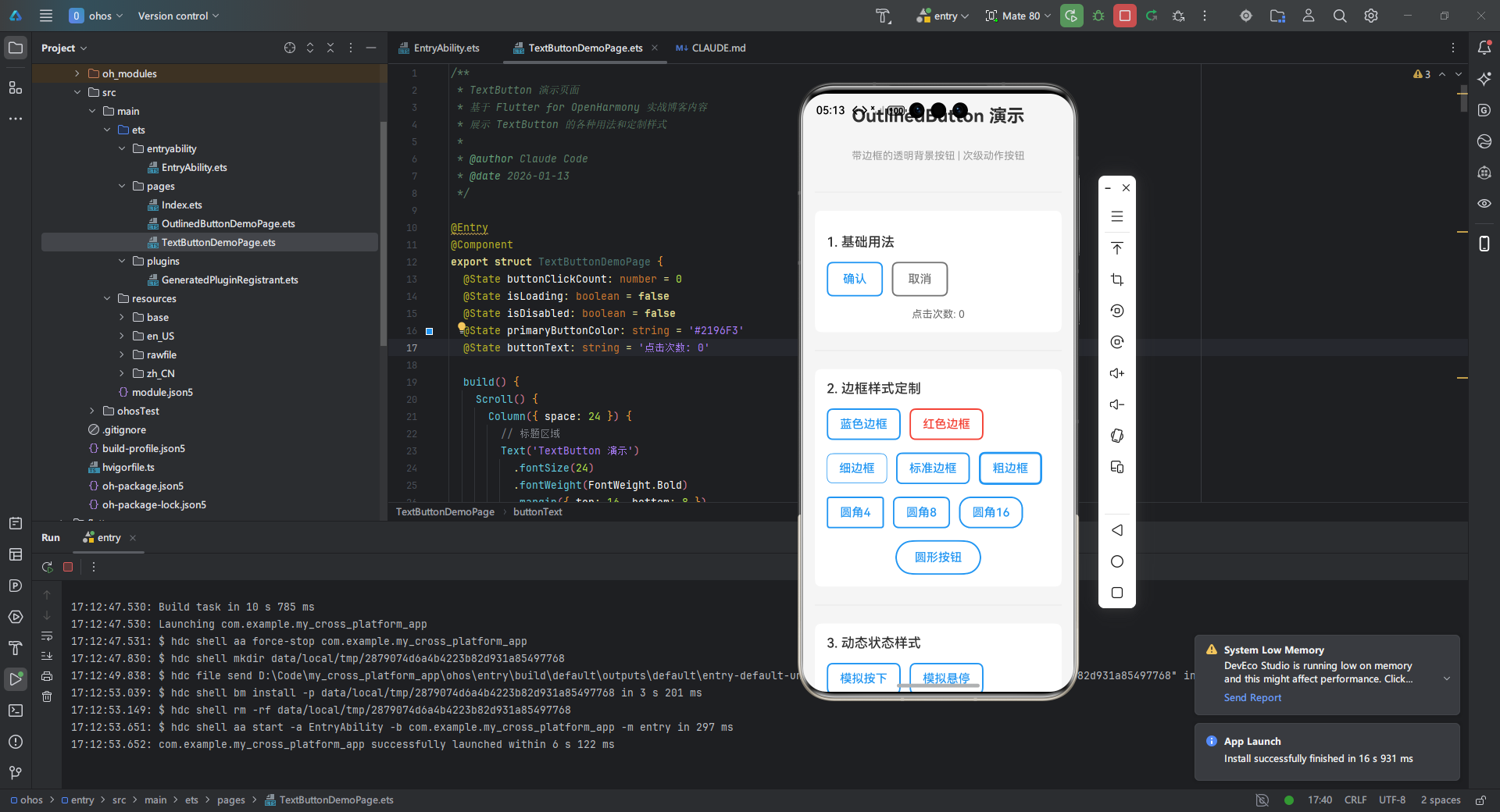
Task: Click the green Run entry button
Action: (1072, 16)
